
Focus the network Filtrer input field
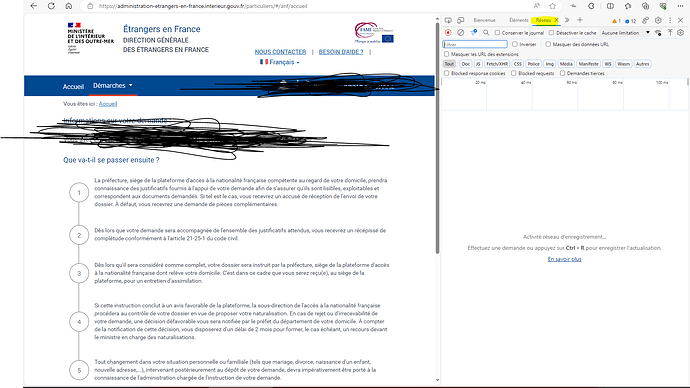pyautogui.click(x=475, y=44)
